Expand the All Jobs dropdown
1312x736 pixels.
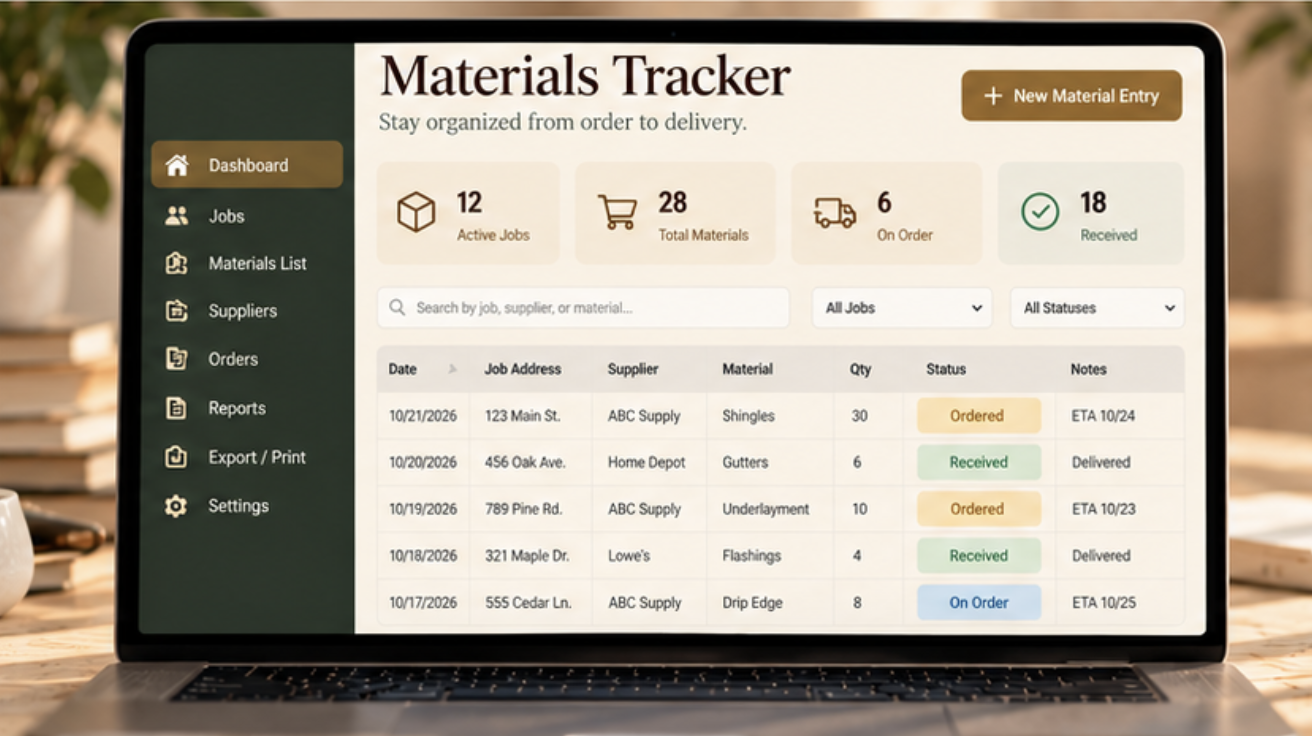point(902,308)
